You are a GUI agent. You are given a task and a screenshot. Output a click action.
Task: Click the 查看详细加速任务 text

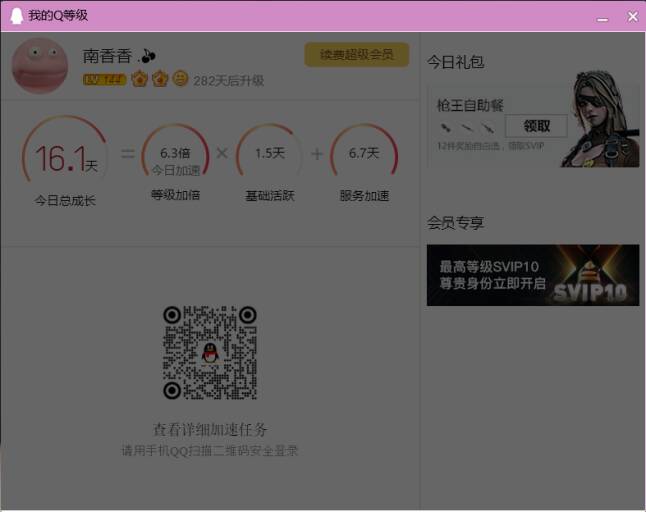pos(210,430)
